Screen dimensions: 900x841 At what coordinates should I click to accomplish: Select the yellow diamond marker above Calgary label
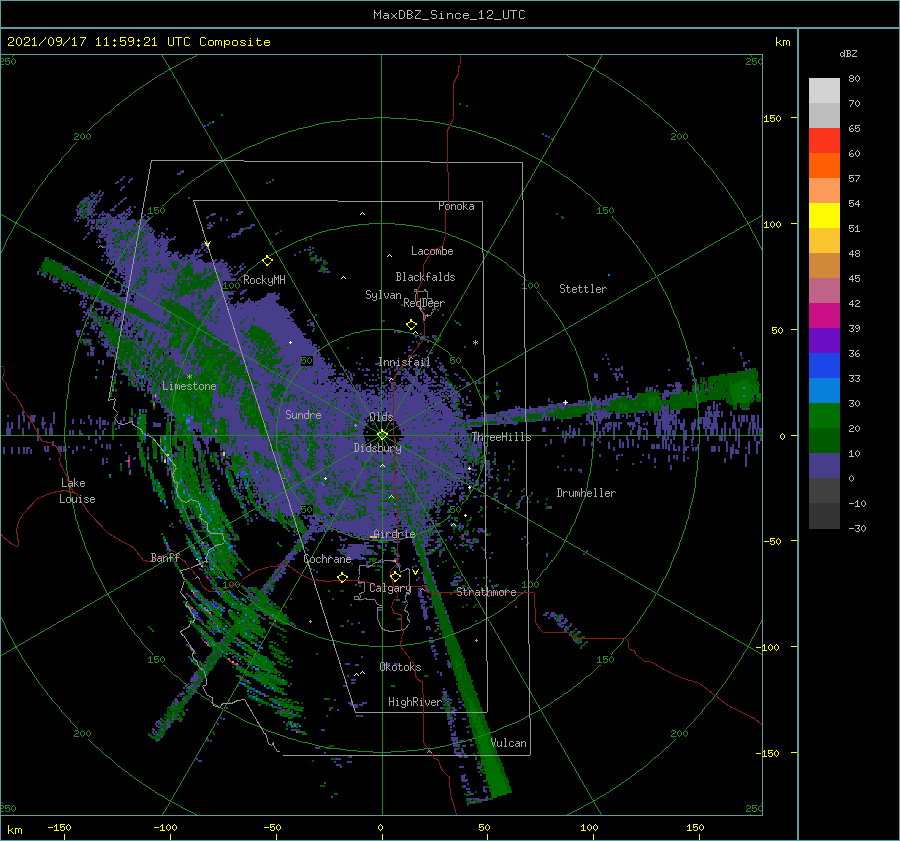pos(395,576)
